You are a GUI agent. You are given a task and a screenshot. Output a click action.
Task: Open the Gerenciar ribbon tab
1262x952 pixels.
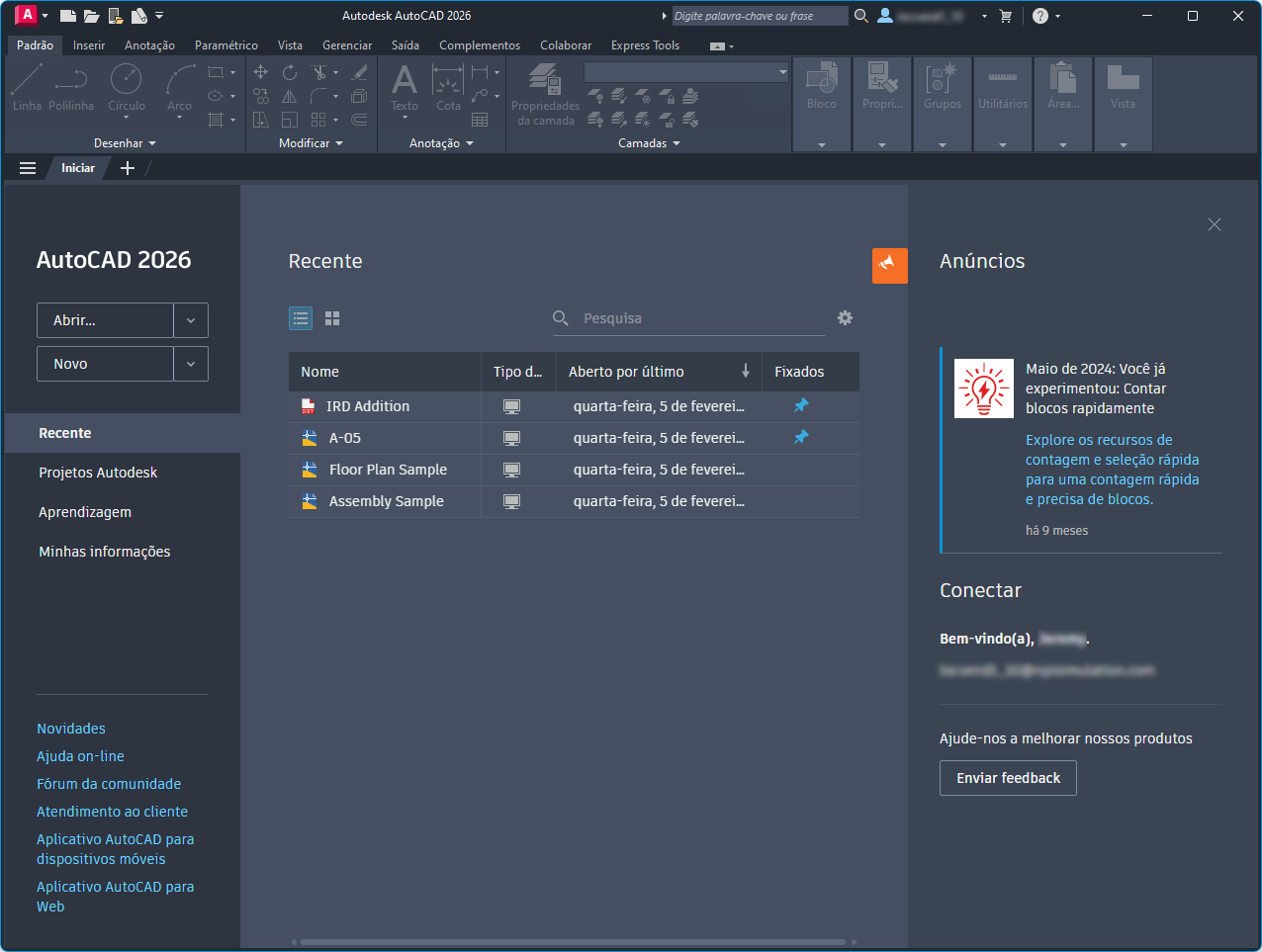tap(347, 45)
